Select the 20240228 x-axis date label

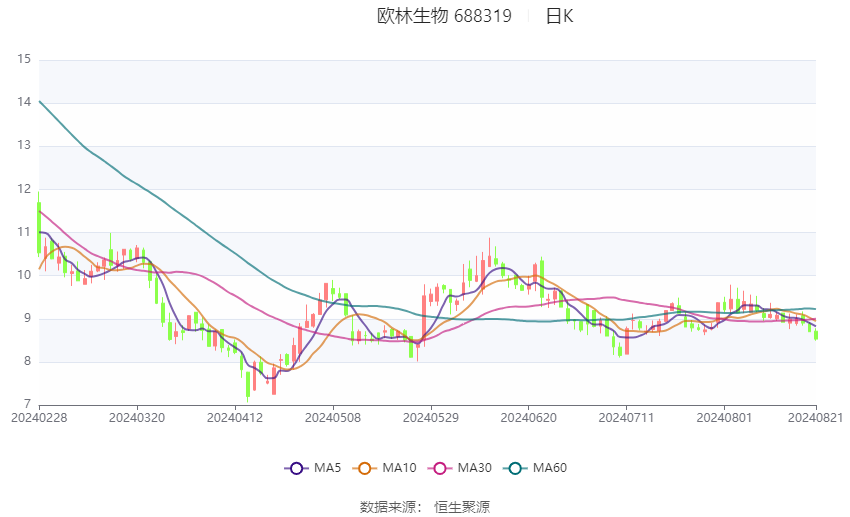coord(39,418)
